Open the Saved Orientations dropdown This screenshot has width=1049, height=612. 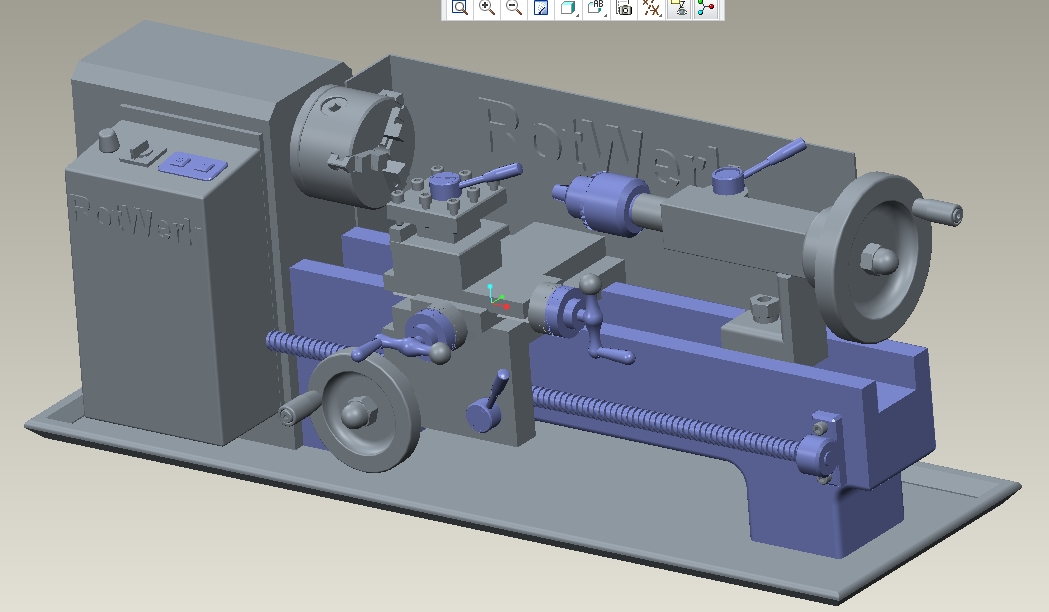pos(596,8)
